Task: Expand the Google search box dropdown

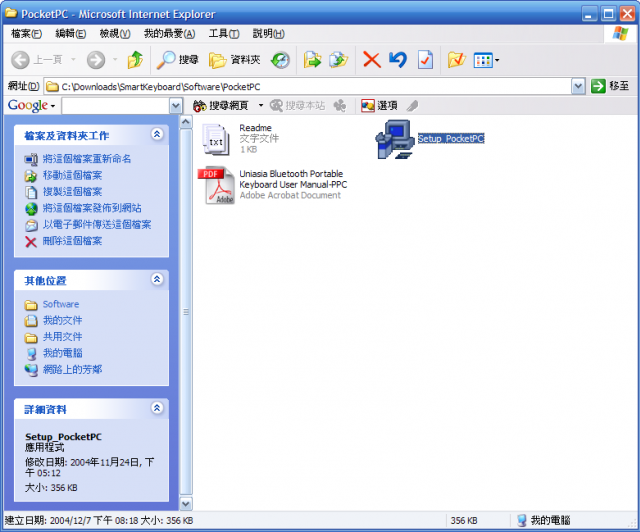Action: [x=176, y=106]
